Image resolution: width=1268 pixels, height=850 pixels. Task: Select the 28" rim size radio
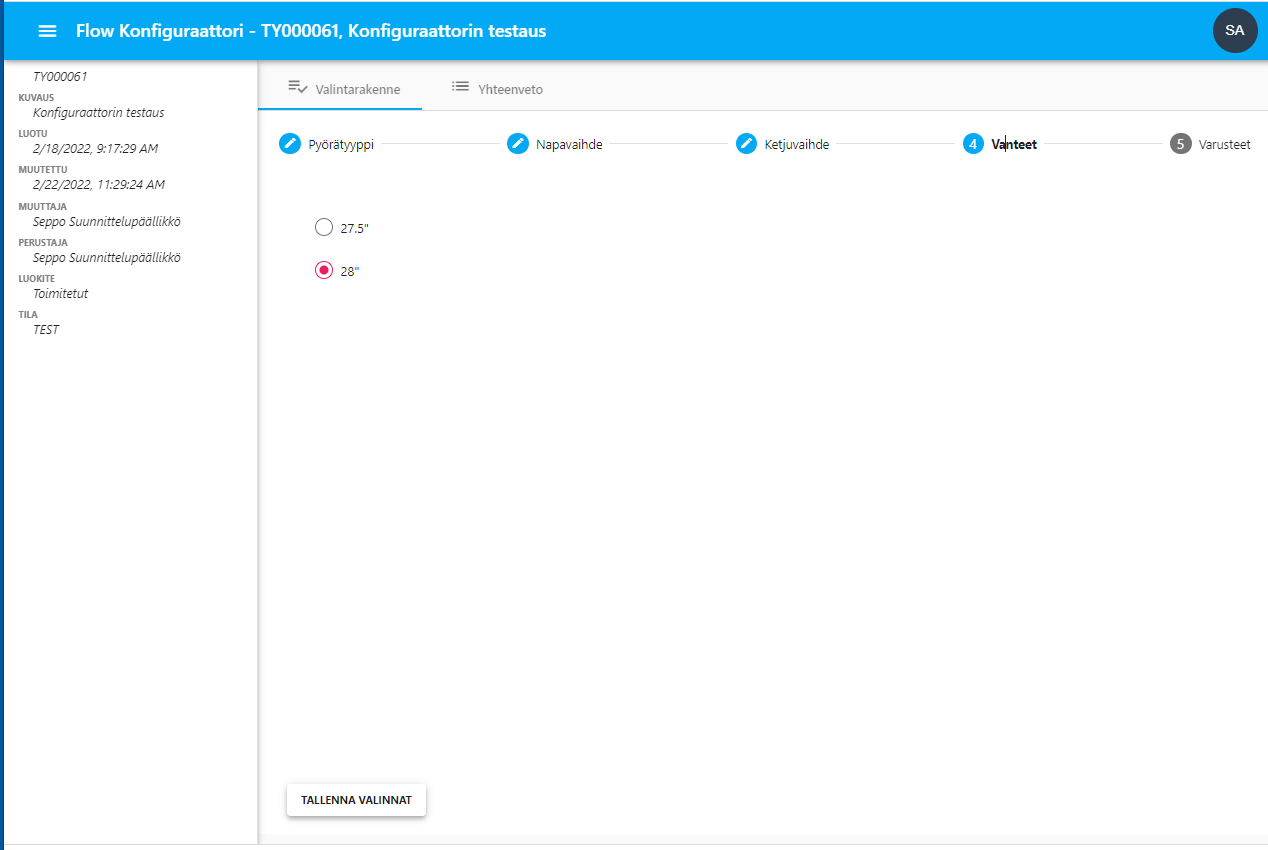click(x=323, y=271)
